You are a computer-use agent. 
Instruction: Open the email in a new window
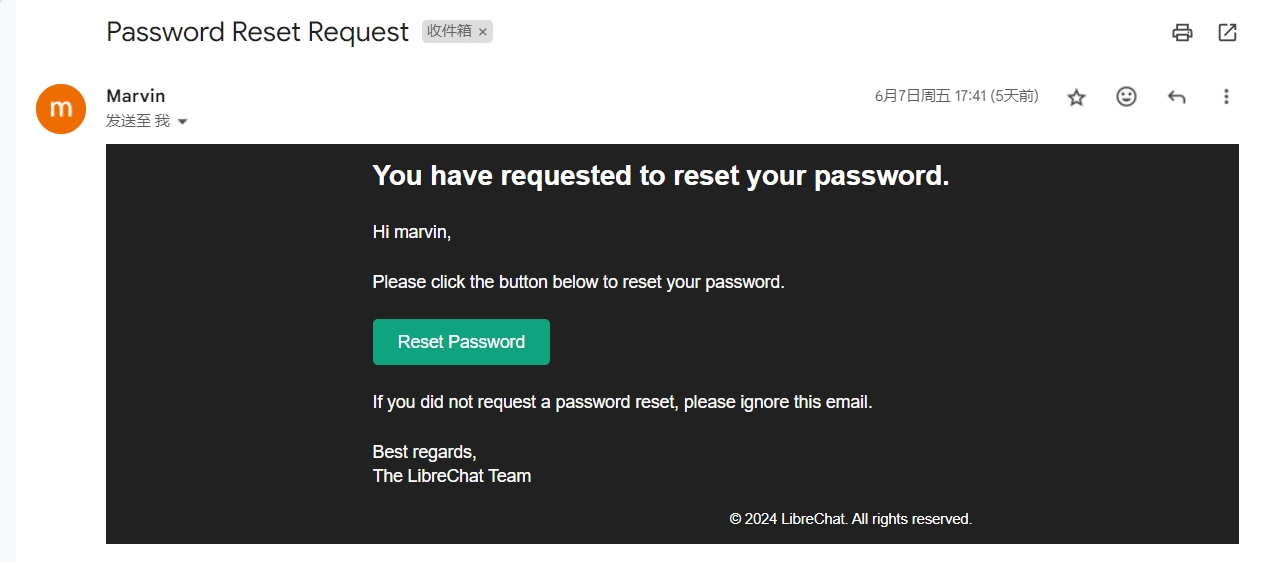[1227, 32]
